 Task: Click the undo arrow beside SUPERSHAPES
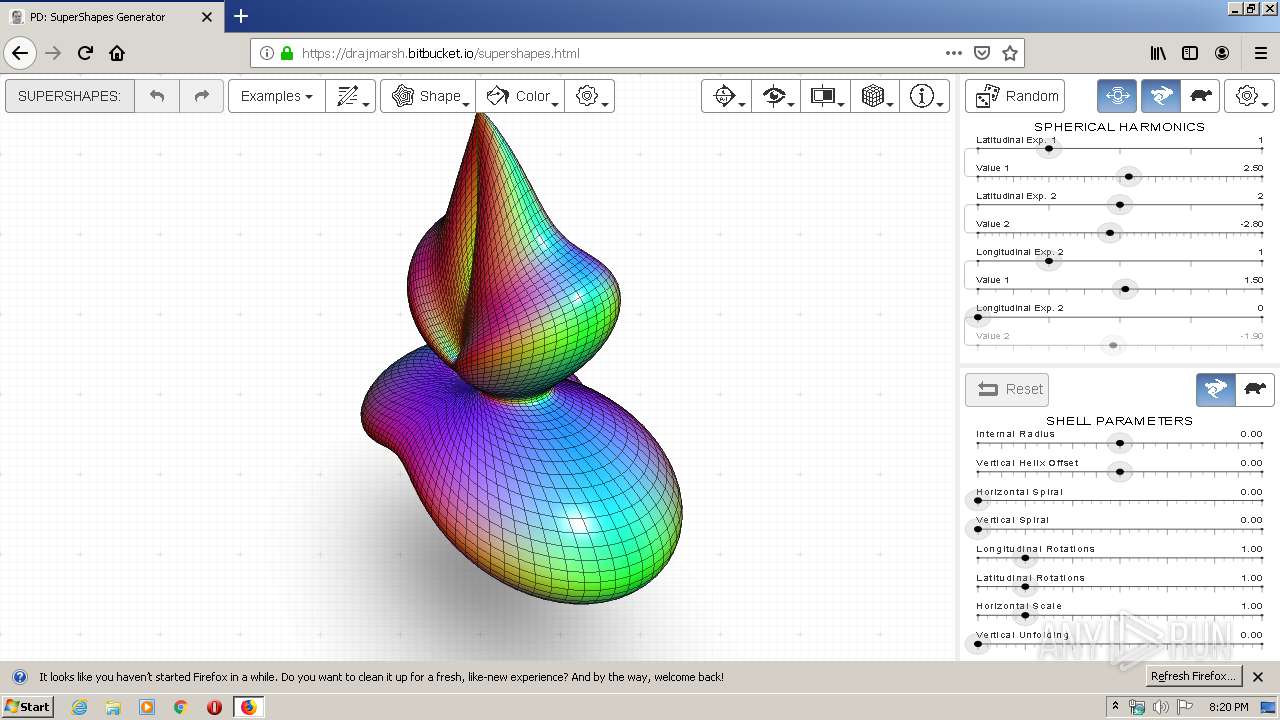[x=157, y=96]
